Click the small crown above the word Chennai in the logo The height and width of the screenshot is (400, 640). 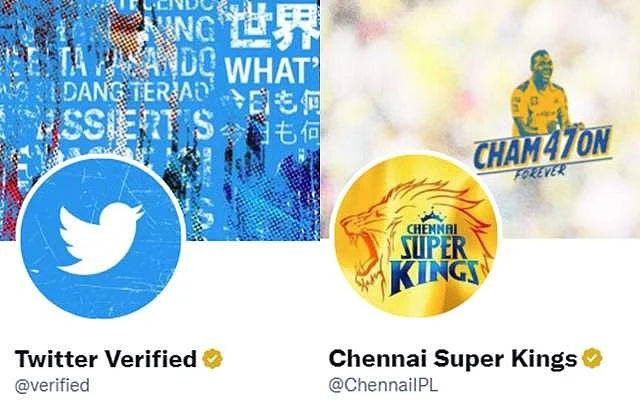tap(432, 216)
